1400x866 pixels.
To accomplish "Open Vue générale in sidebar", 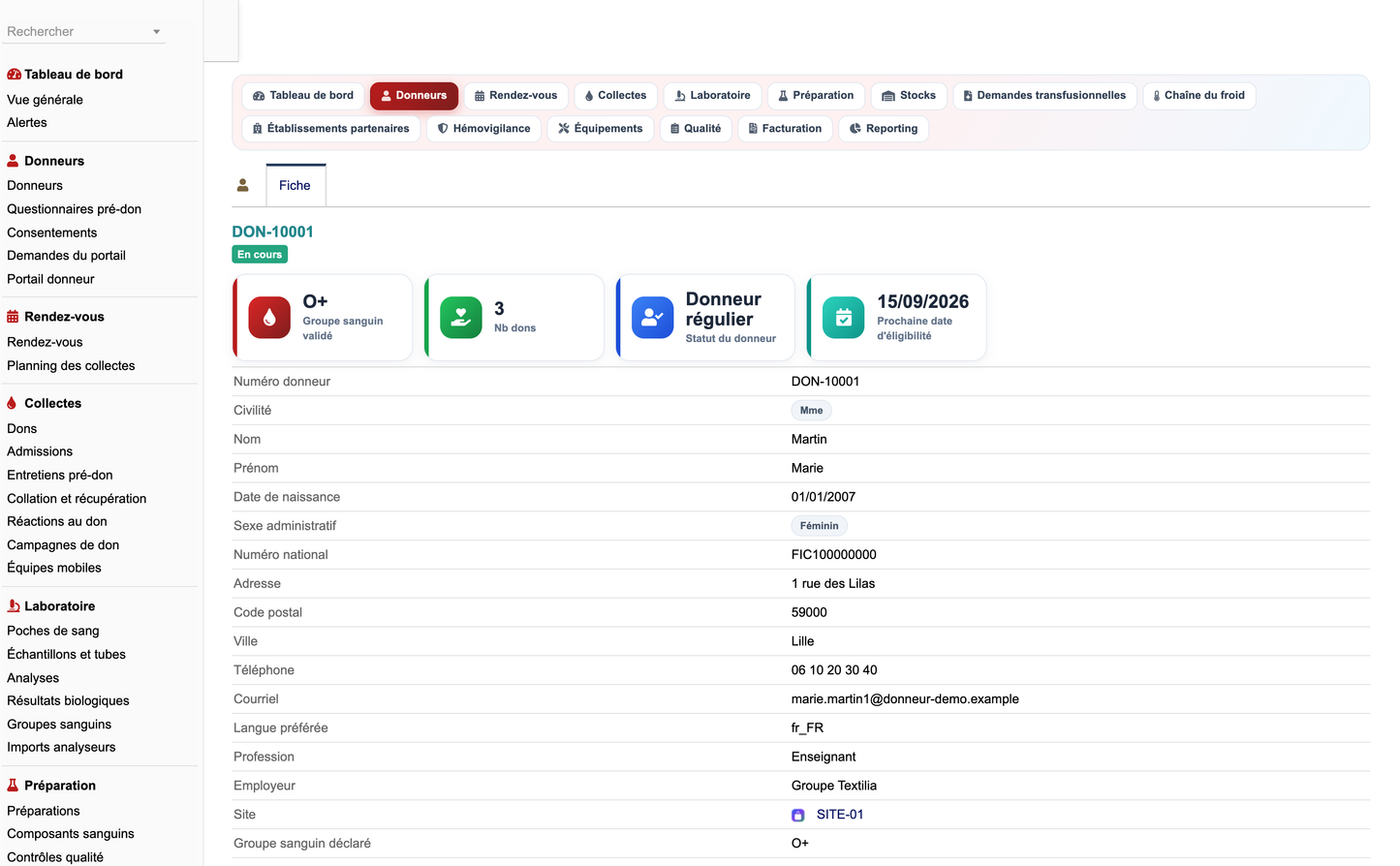I will (x=45, y=100).
